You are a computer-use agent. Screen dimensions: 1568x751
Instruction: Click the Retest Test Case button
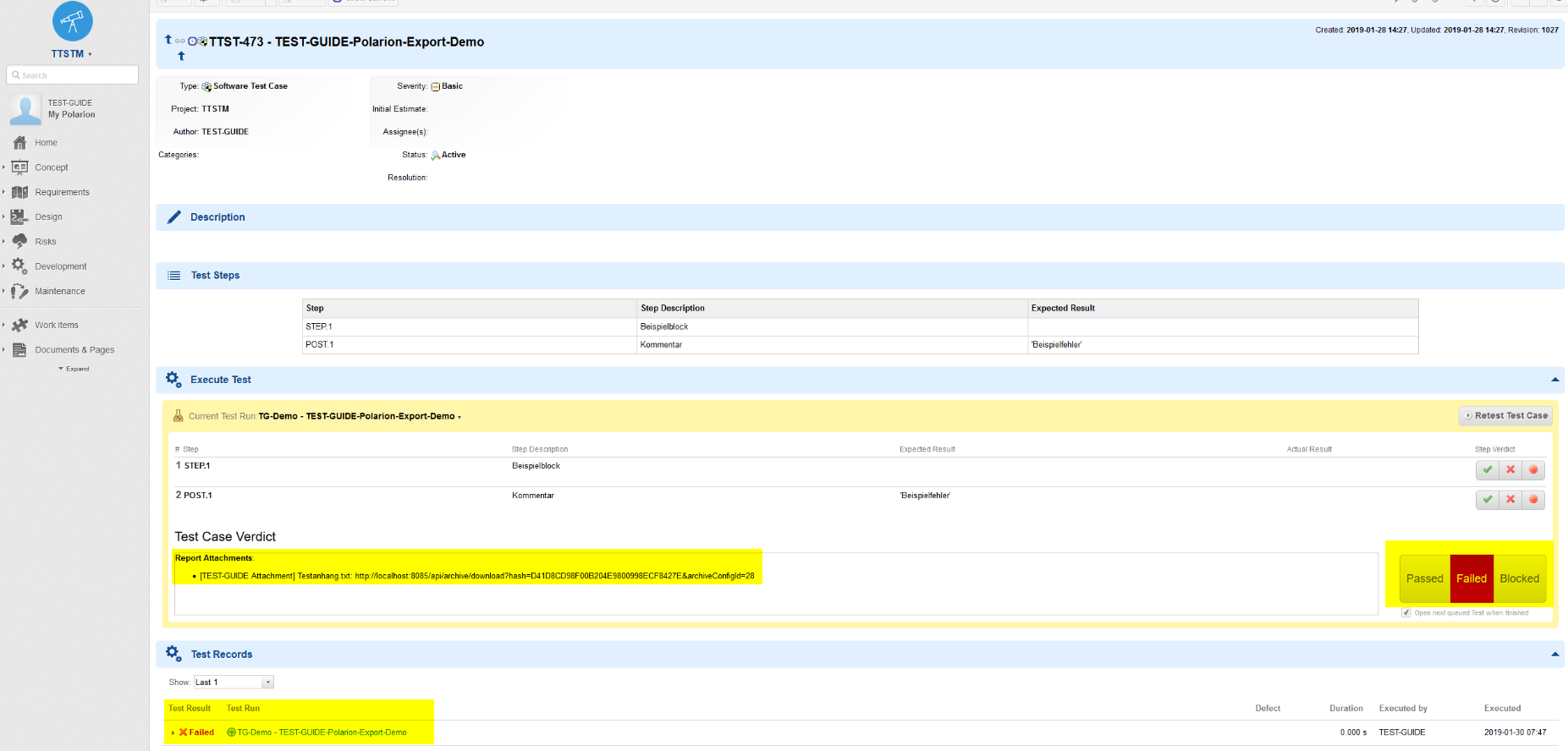(x=1505, y=415)
